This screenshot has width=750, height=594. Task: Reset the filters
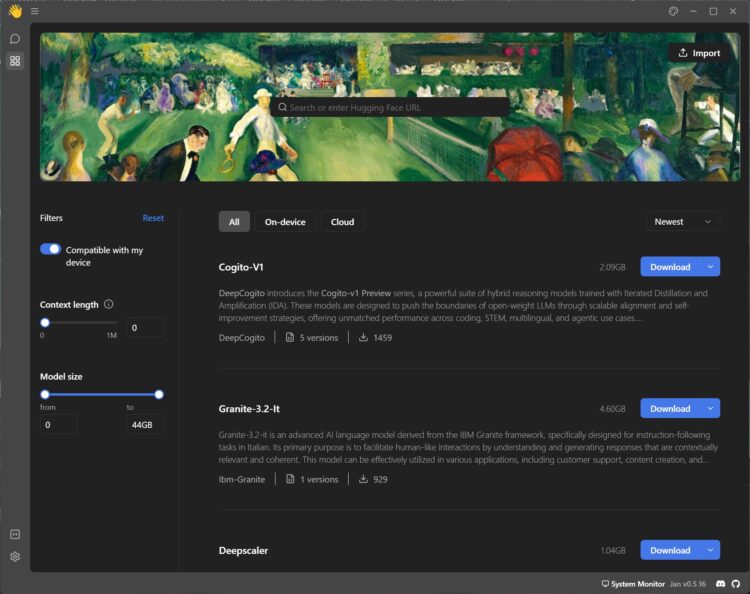click(153, 218)
